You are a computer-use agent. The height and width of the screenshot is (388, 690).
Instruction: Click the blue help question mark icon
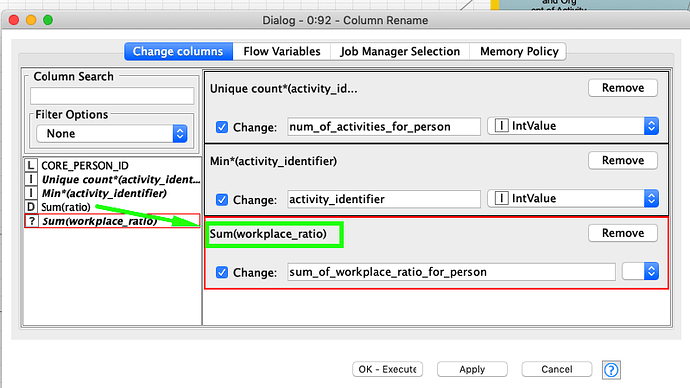(611, 370)
